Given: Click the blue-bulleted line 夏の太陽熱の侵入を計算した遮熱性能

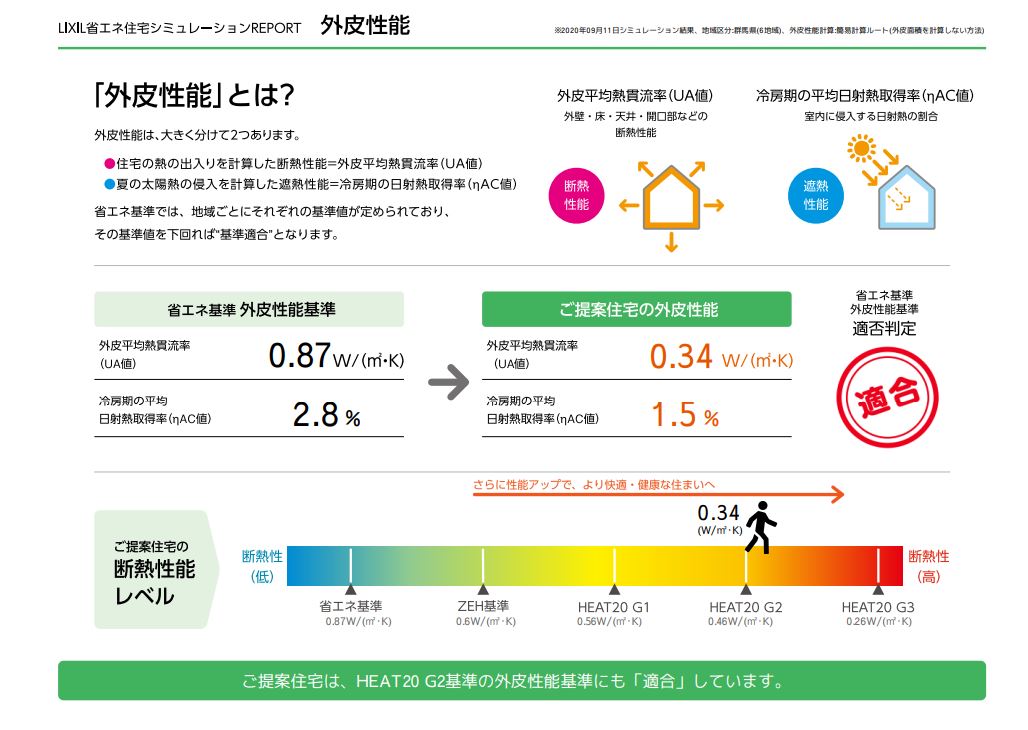Looking at the screenshot, I should tap(311, 184).
